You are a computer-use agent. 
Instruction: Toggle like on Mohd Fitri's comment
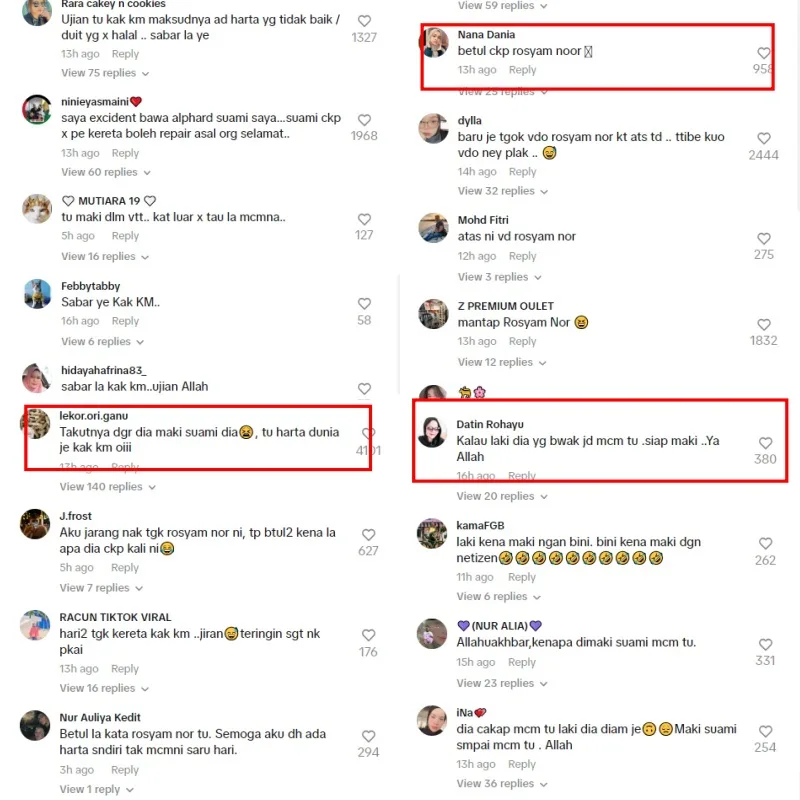click(763, 238)
